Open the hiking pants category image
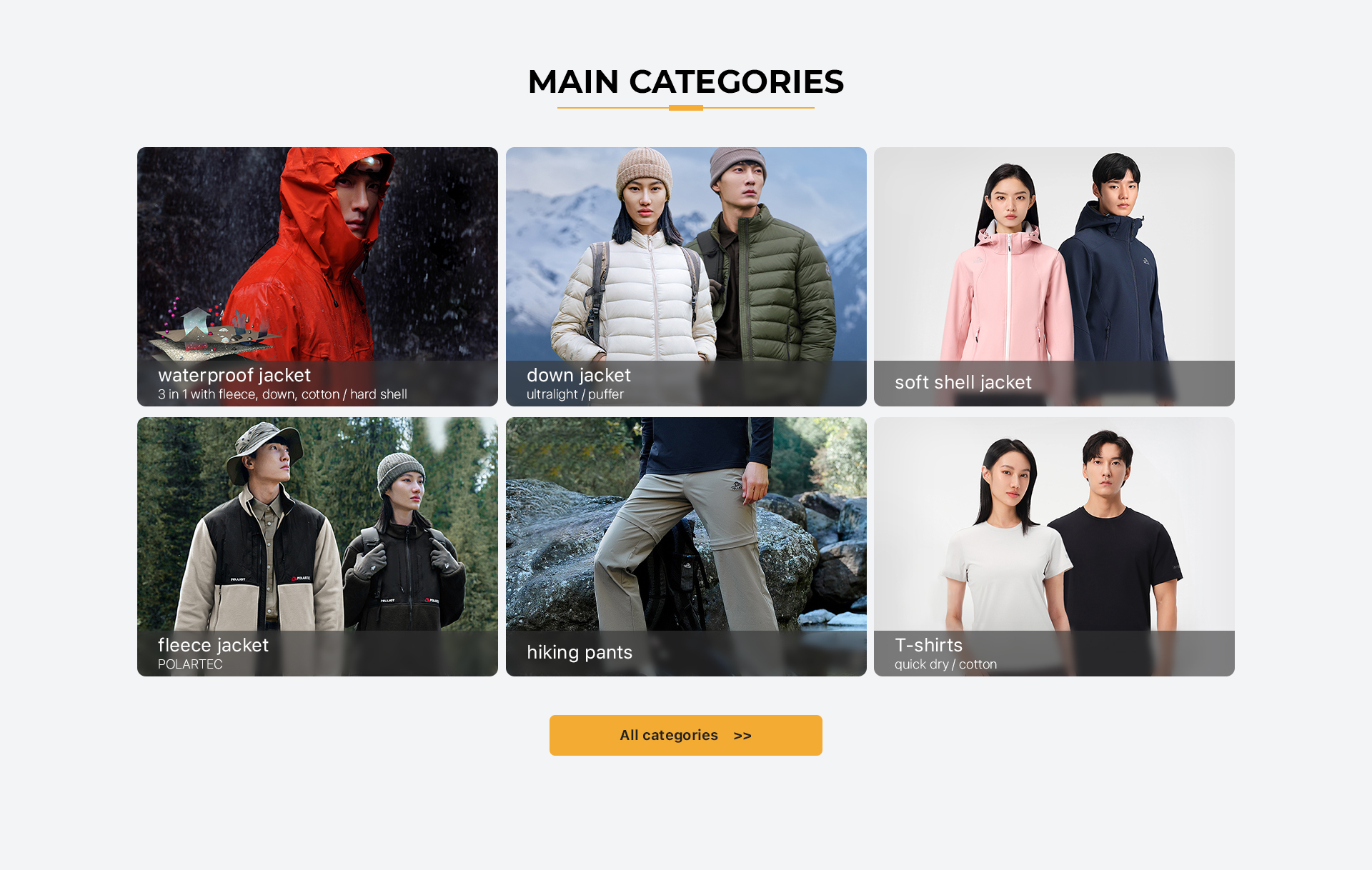1372x870 pixels. click(686, 546)
